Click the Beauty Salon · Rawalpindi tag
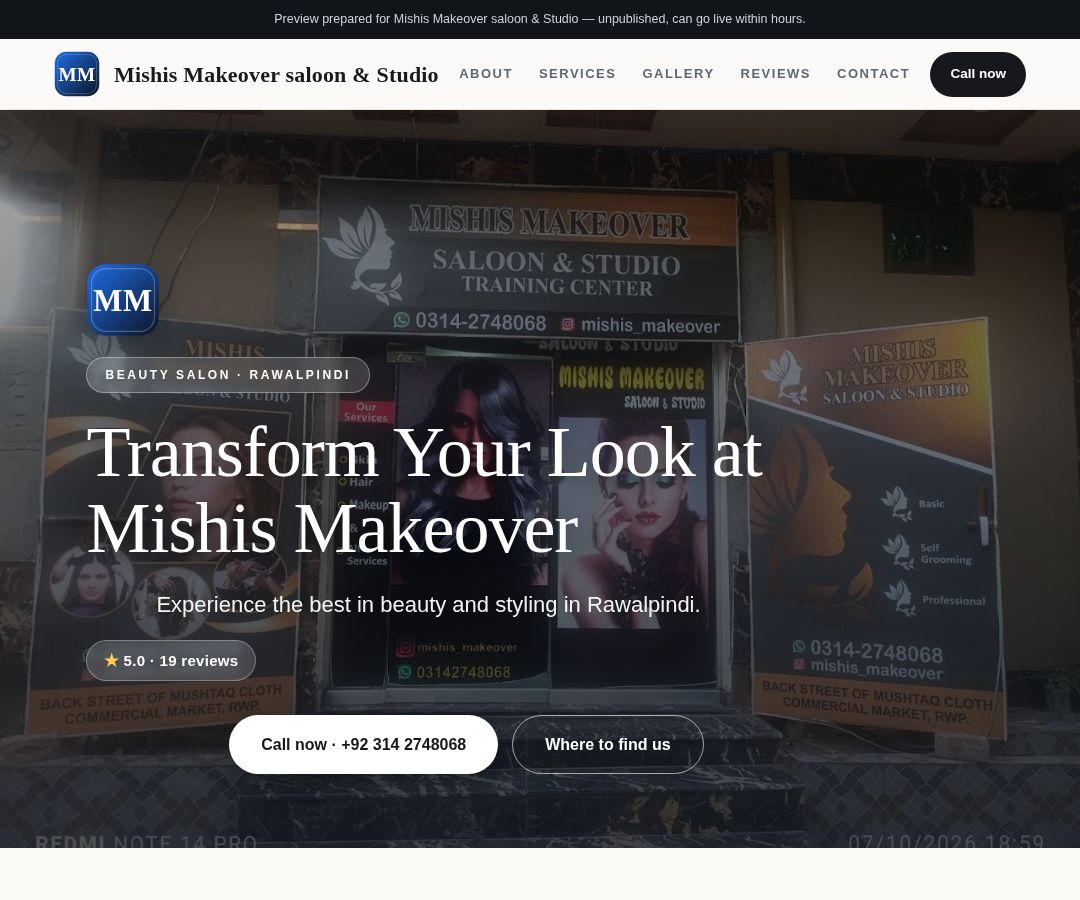This screenshot has width=1080, height=900. pos(228,375)
